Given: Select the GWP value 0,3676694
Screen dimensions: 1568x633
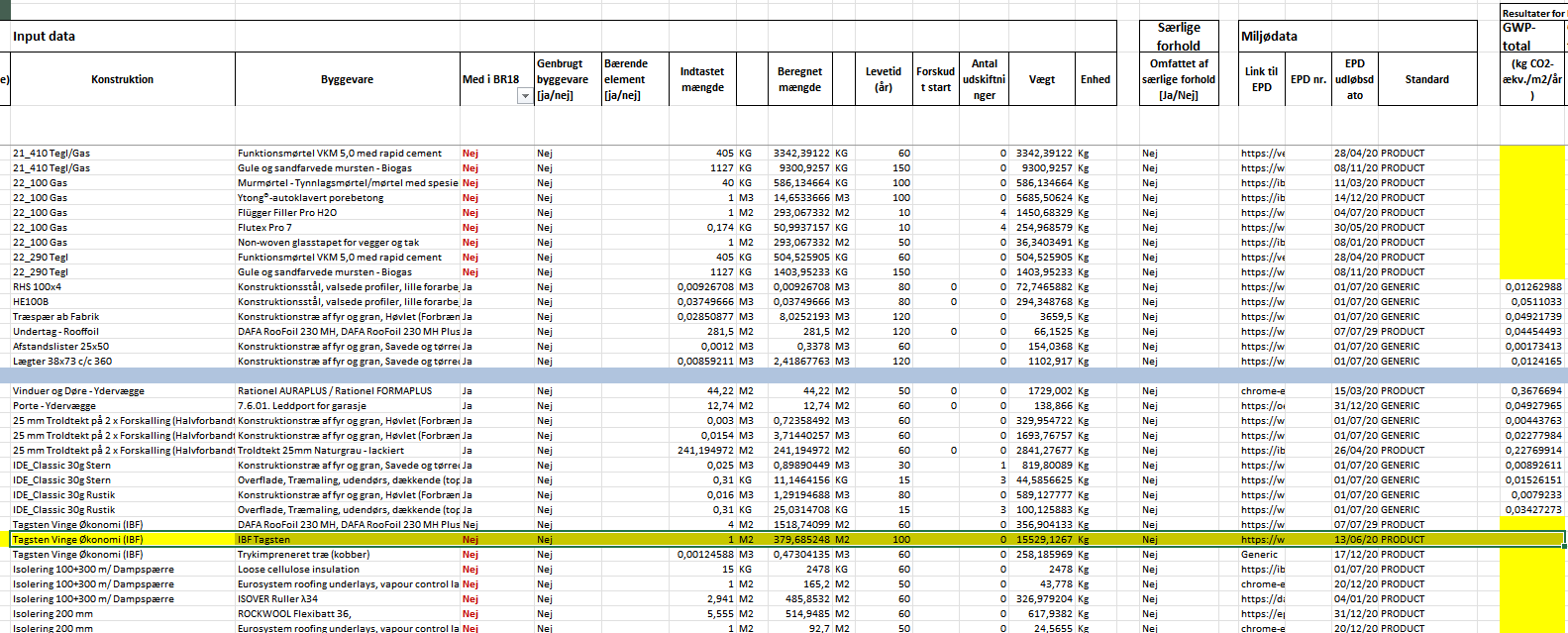Looking at the screenshot, I should coord(1532,391).
